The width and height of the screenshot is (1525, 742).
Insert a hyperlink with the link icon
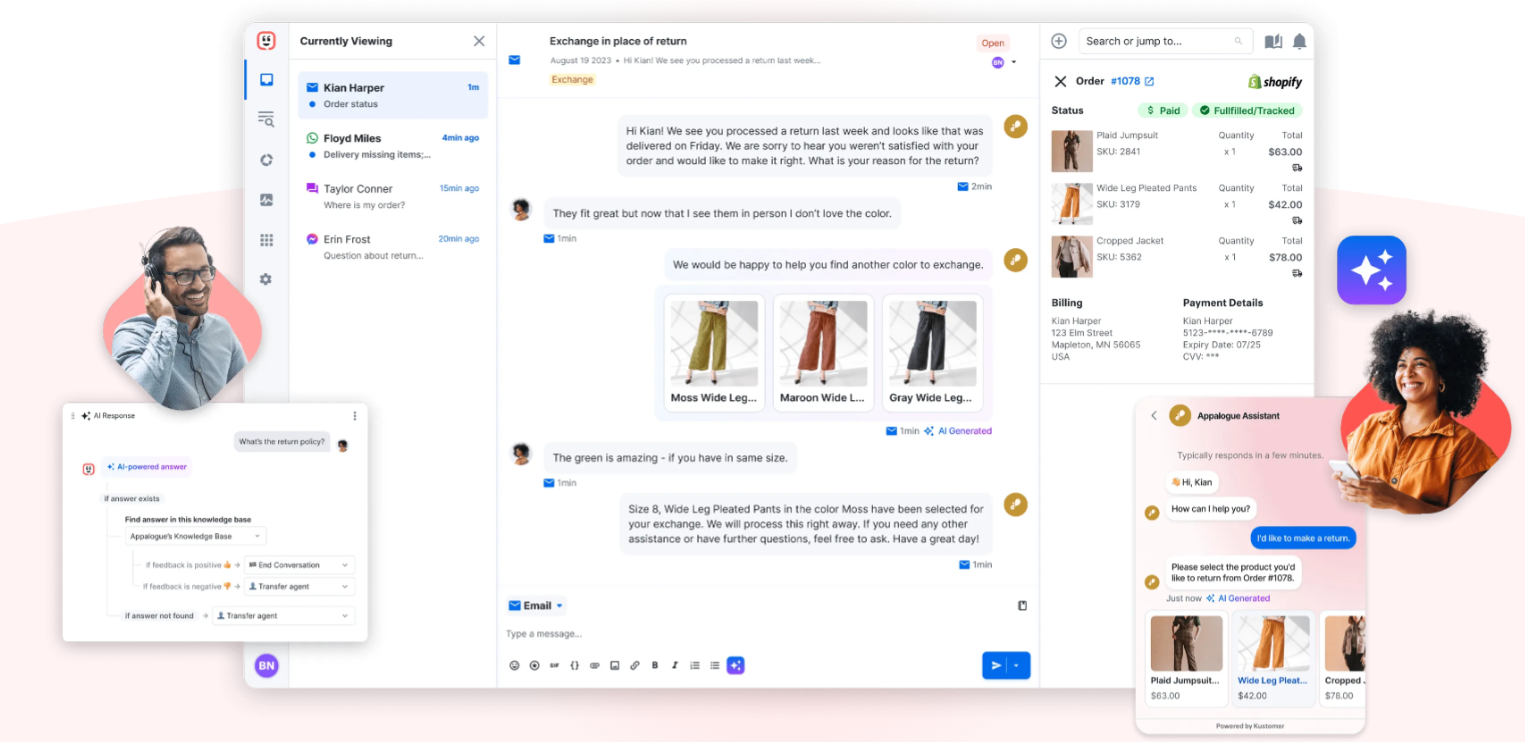pos(635,665)
